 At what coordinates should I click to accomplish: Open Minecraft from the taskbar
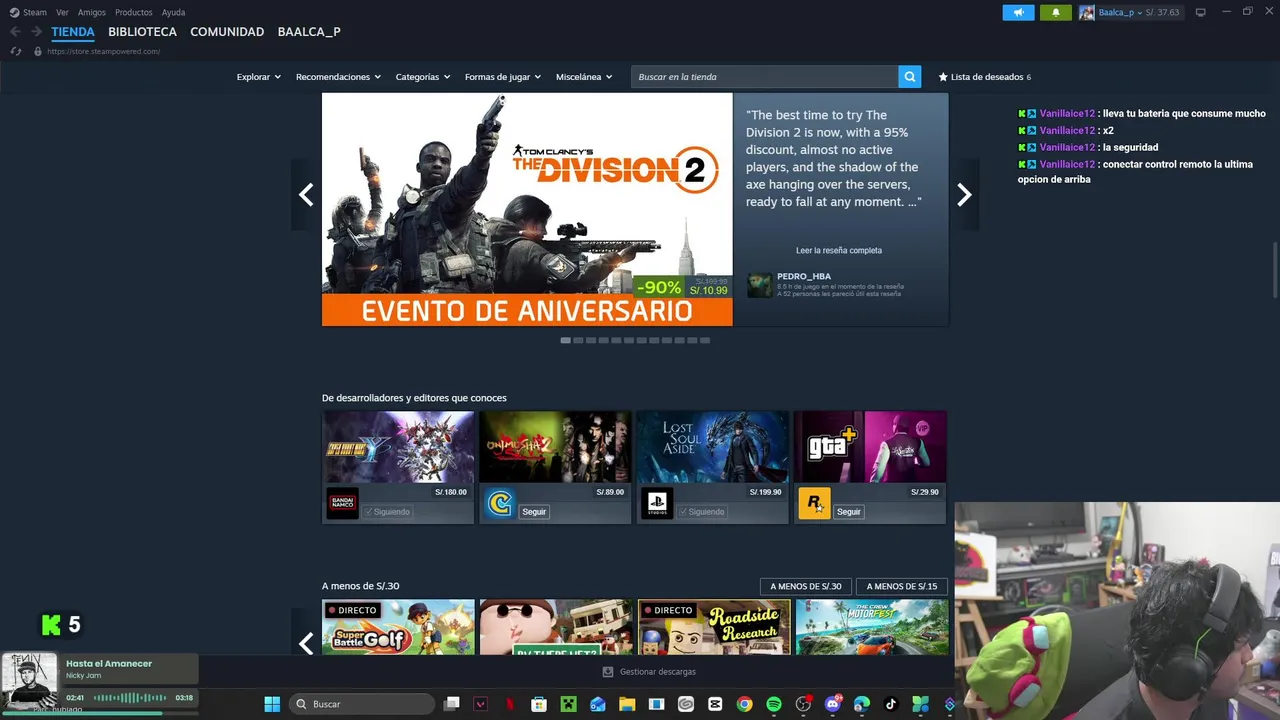click(x=568, y=704)
